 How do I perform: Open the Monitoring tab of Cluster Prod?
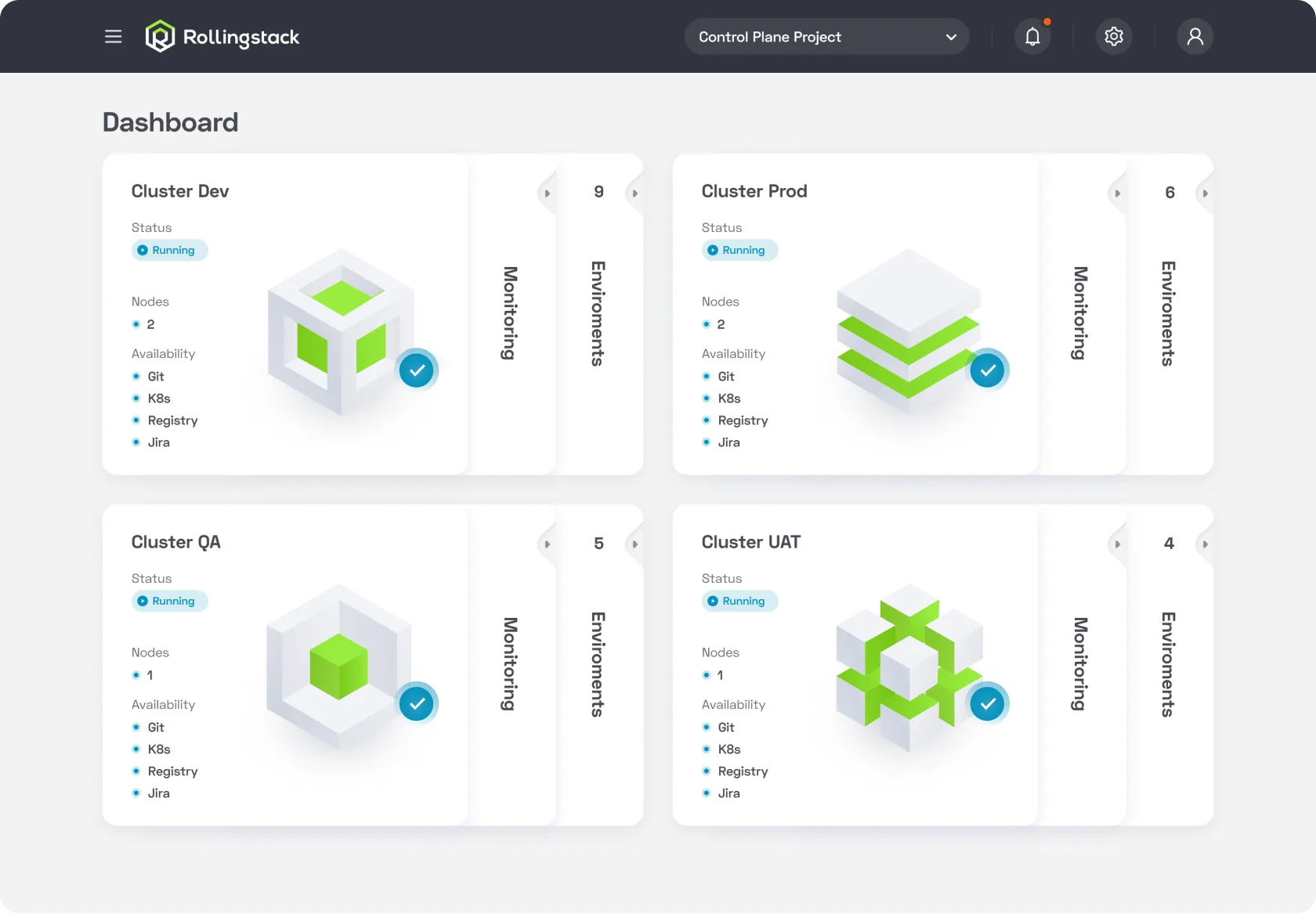pos(1080,313)
